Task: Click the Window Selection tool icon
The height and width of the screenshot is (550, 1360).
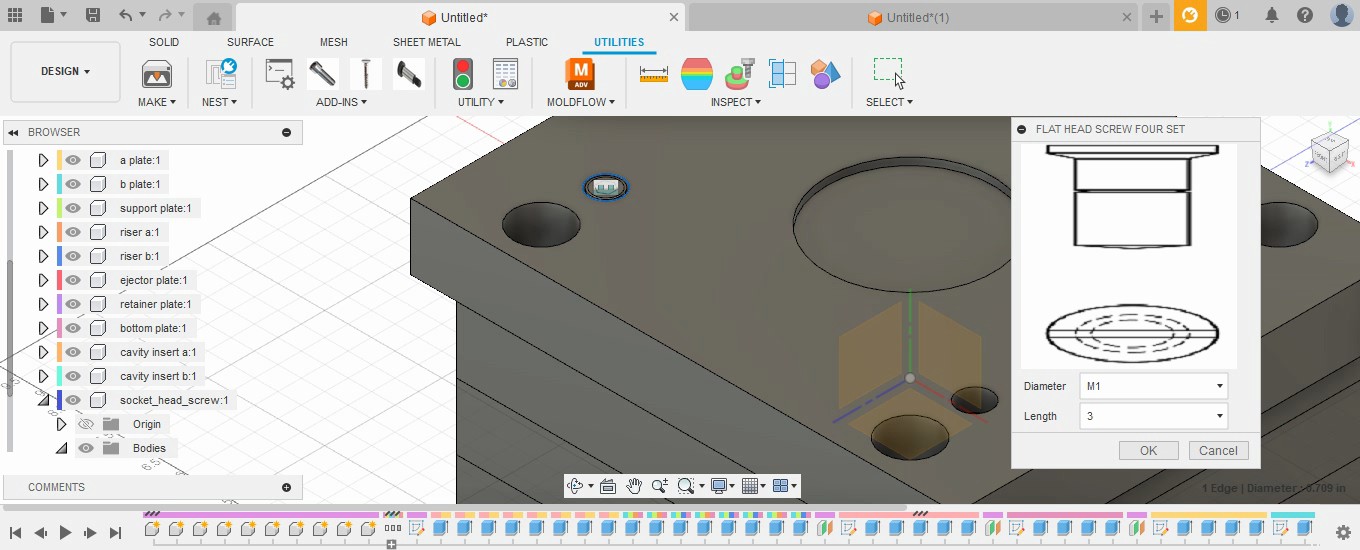Action: click(888, 72)
